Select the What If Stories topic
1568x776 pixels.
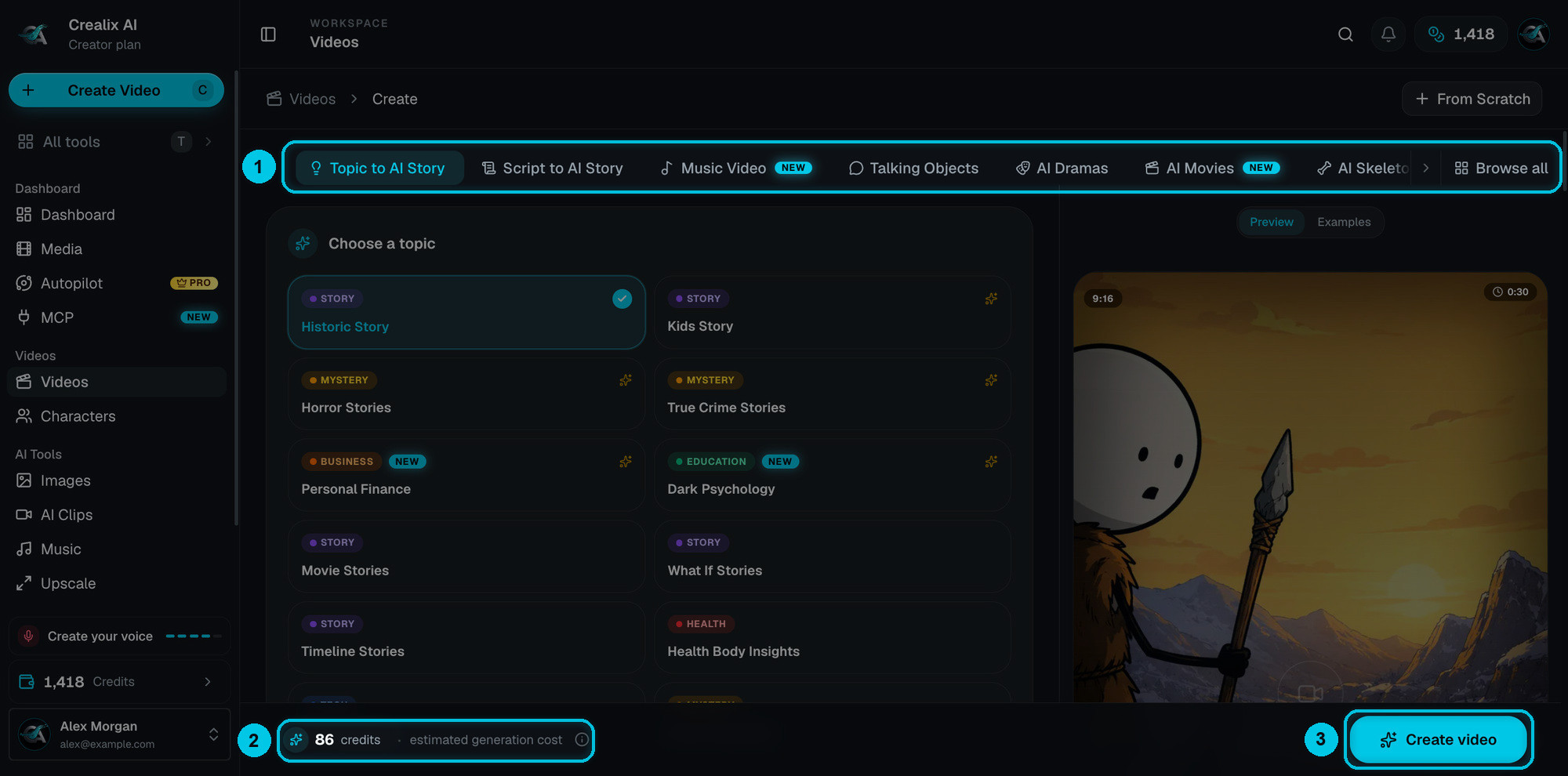[x=833, y=557]
